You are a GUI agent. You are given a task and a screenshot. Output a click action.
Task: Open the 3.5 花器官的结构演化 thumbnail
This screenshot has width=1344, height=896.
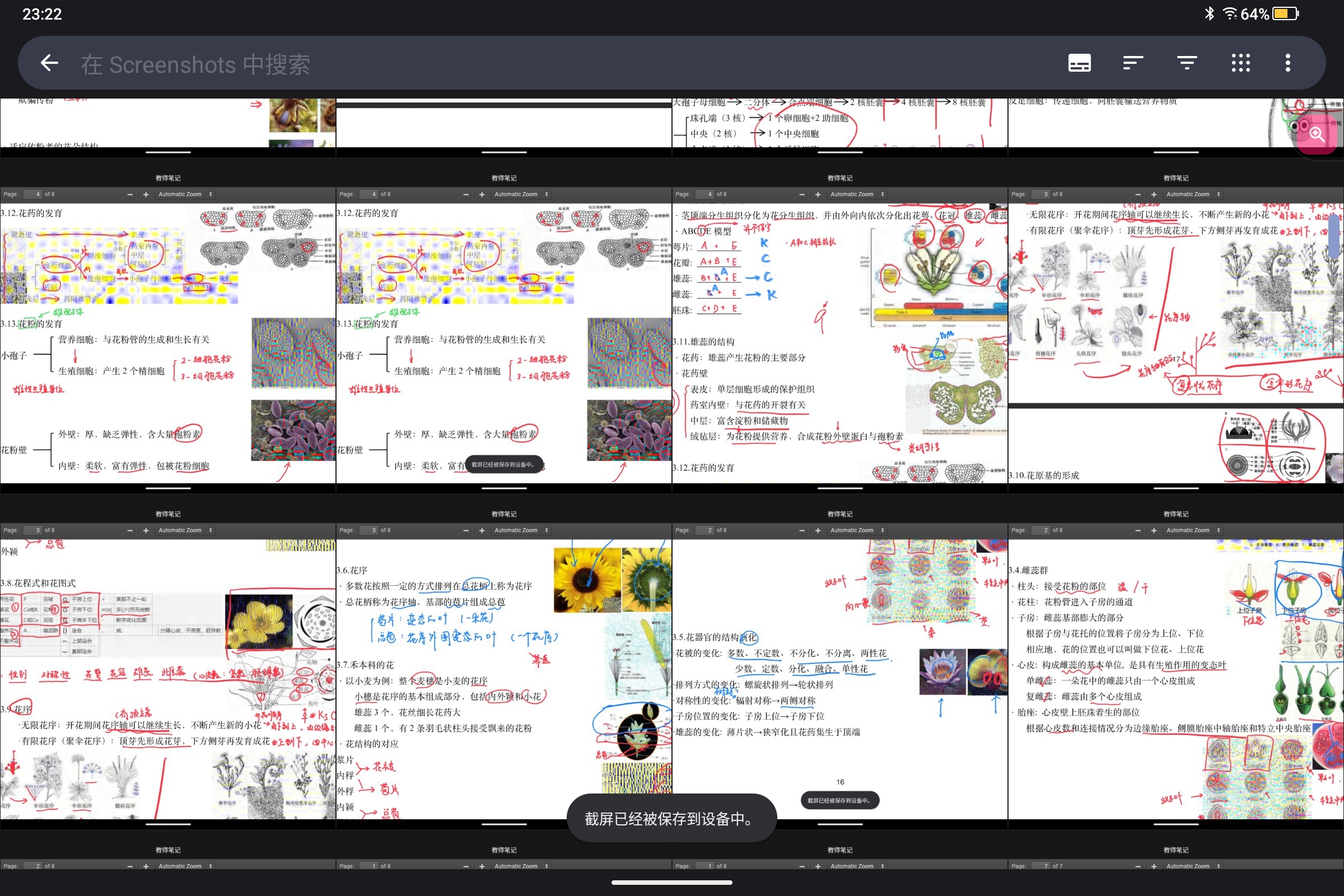point(839,662)
